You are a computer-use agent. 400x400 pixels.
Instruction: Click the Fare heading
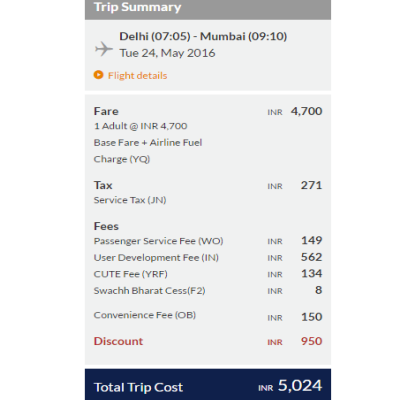click(x=106, y=111)
